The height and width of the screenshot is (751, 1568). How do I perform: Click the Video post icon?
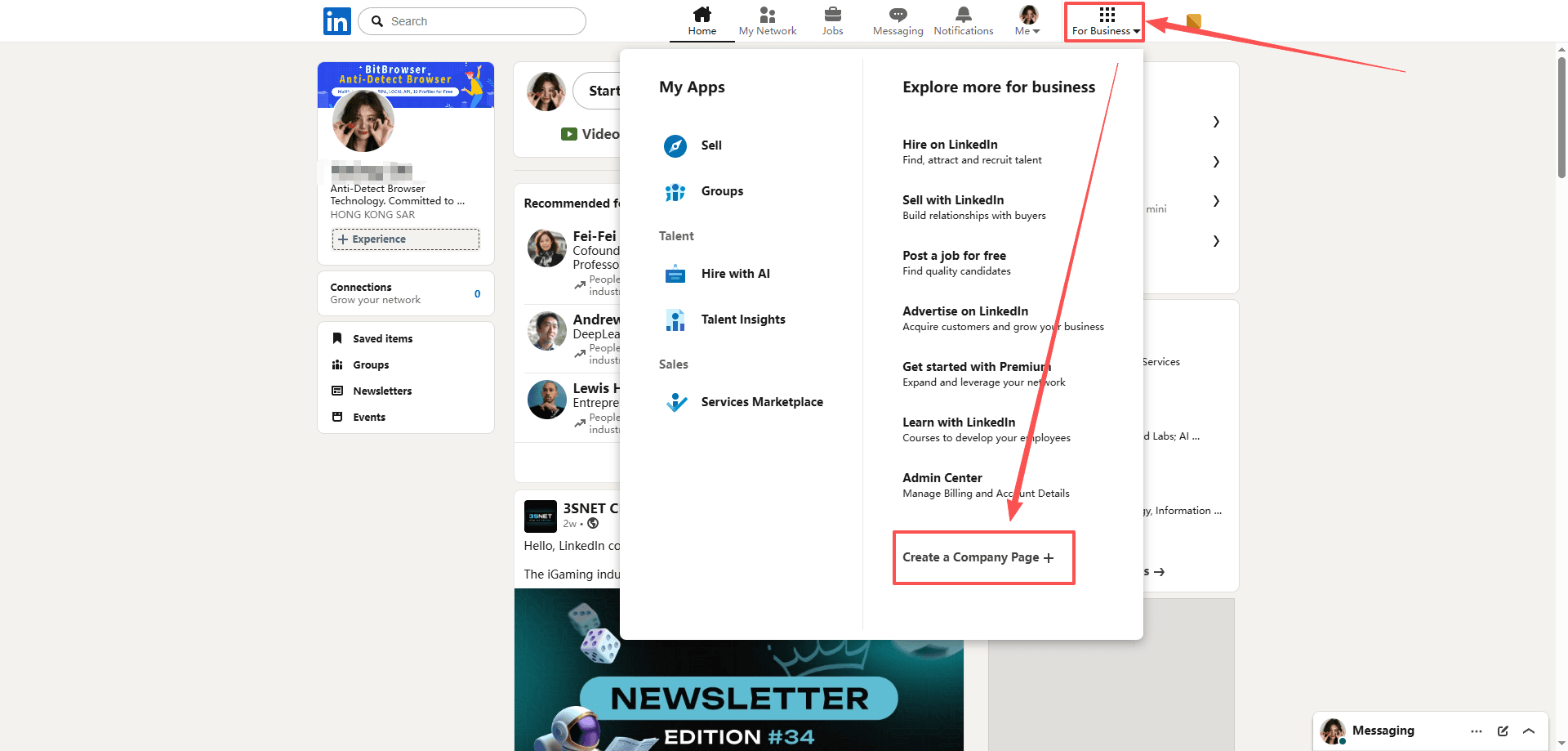[x=569, y=134]
